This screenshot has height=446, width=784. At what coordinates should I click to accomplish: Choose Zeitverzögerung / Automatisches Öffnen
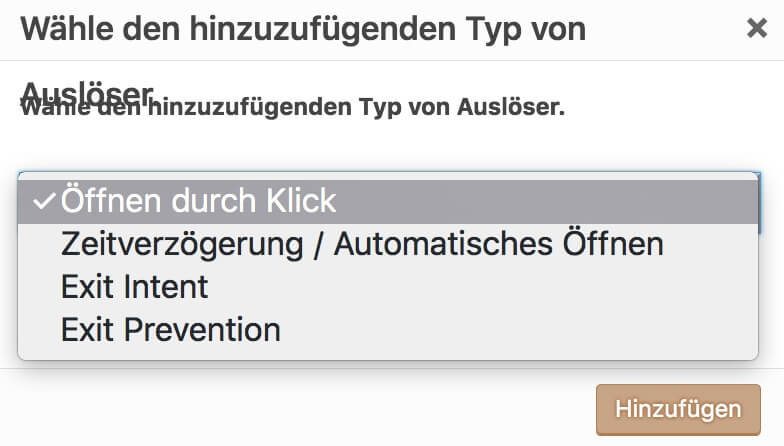point(361,244)
